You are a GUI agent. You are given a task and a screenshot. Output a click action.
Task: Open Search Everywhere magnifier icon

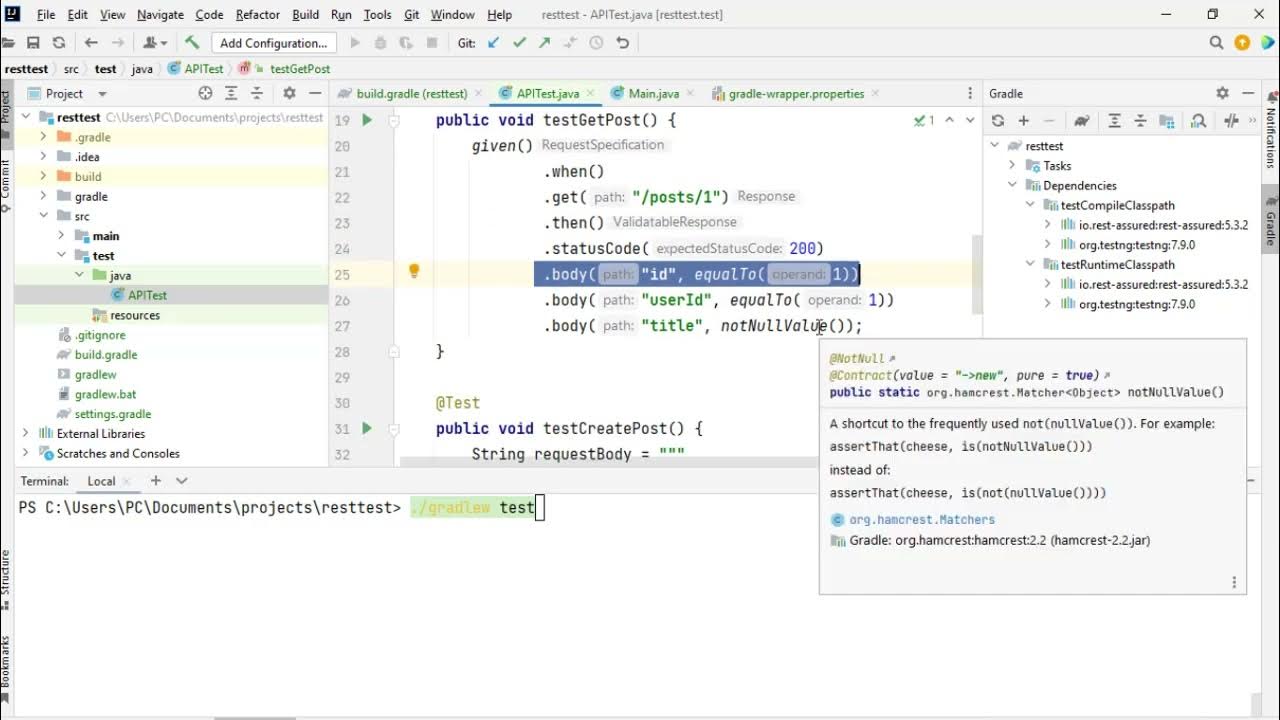click(1216, 43)
